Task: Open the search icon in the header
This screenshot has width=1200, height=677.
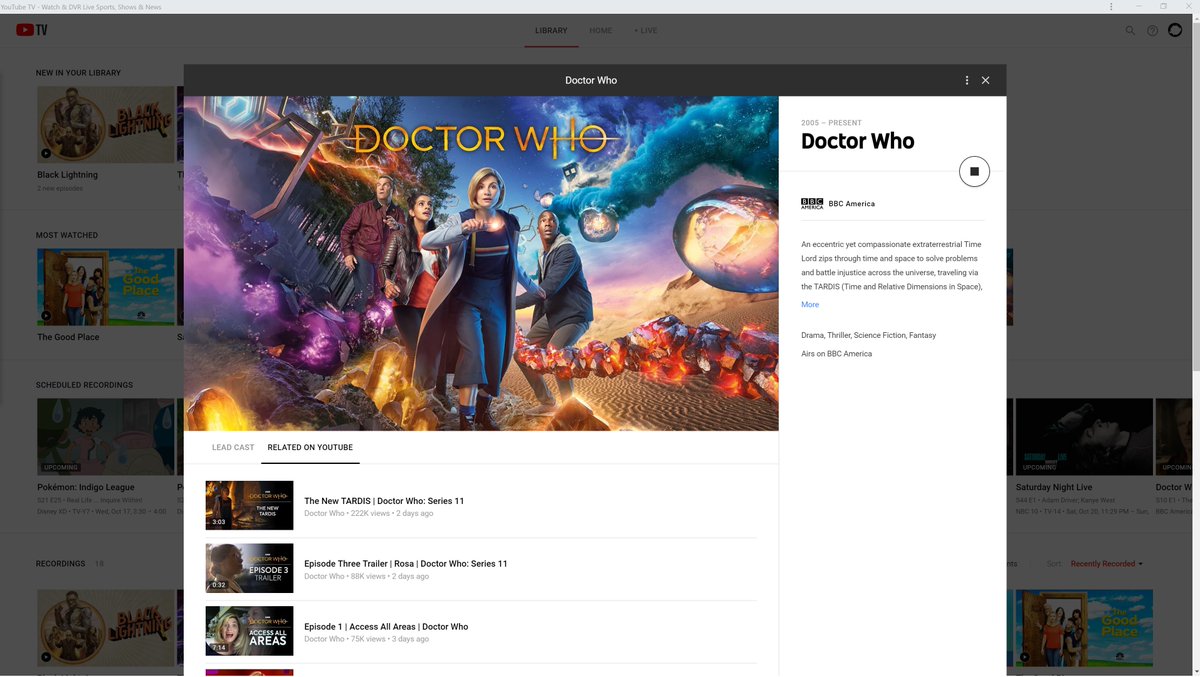Action: pos(1130,31)
